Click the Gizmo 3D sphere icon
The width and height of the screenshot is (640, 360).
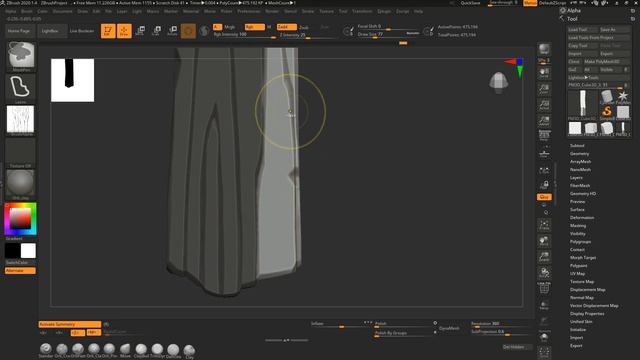pyautogui.click(x=188, y=31)
